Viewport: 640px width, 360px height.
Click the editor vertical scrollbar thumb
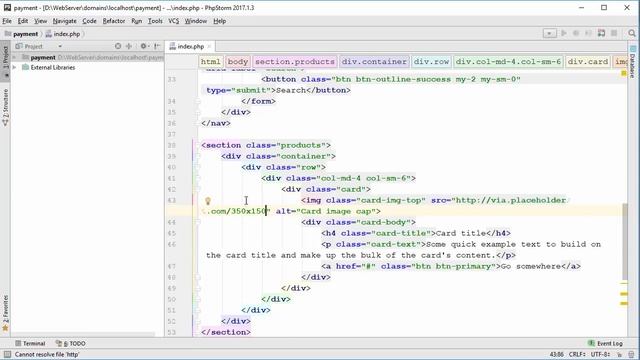click(625, 242)
